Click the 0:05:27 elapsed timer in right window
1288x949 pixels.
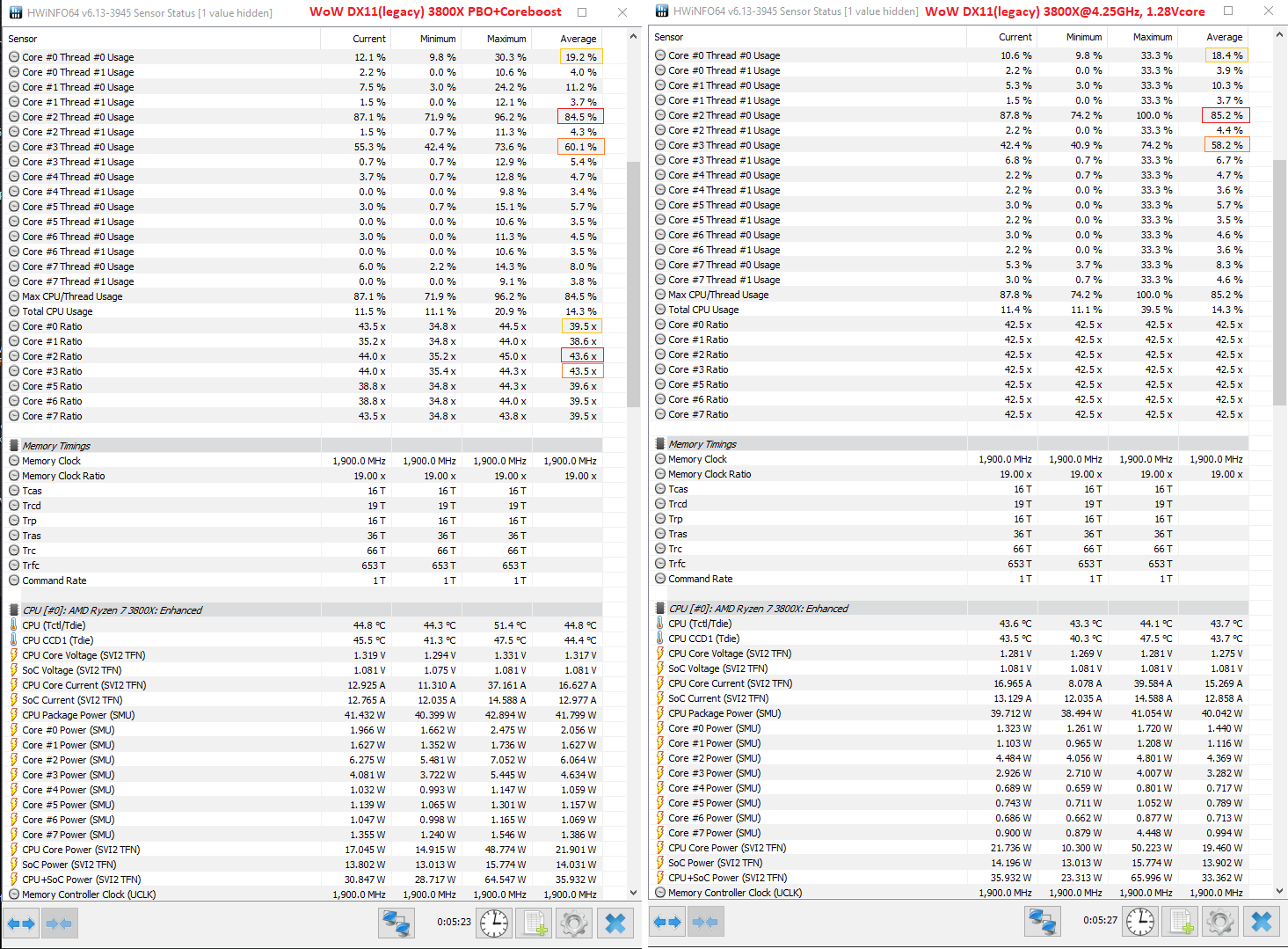(1100, 921)
